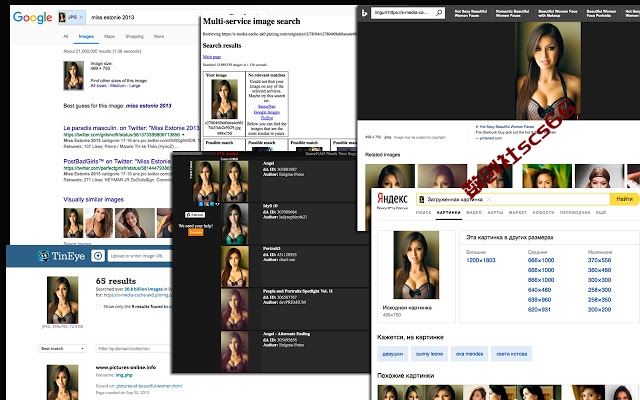The width and height of the screenshot is (640, 400).
Task: Select the Картинки tab in Yandex
Action: tap(449, 213)
